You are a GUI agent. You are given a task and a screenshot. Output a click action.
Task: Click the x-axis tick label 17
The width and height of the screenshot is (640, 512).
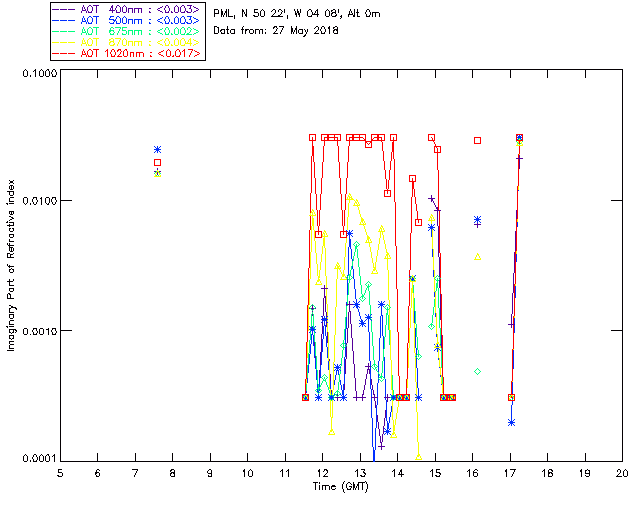point(510,473)
